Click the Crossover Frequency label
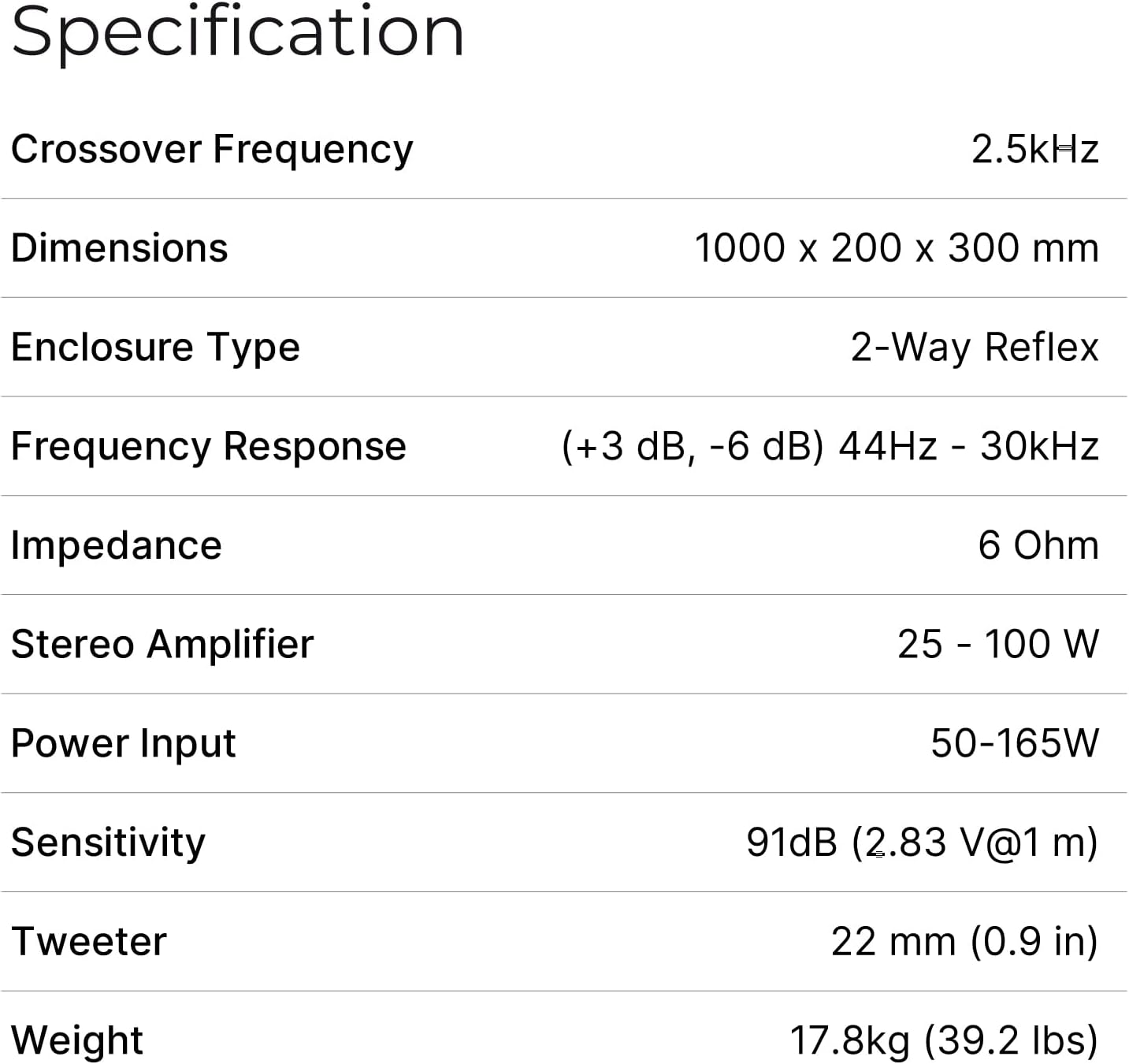 click(x=212, y=149)
